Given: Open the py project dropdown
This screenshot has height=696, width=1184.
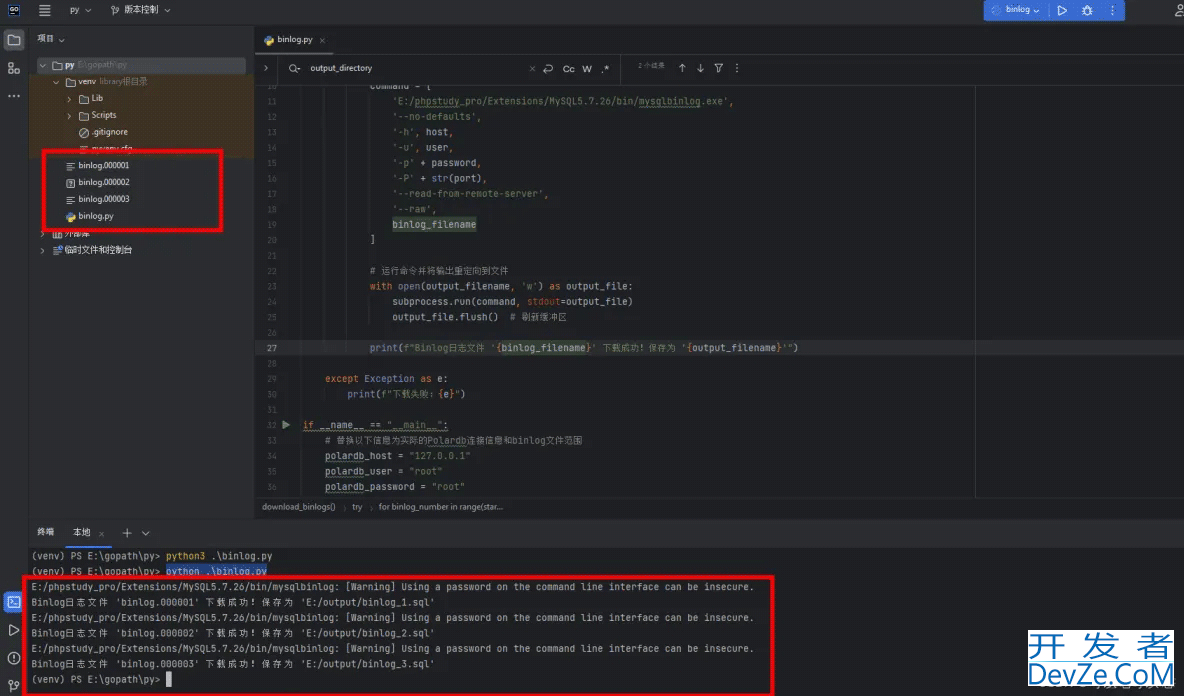Looking at the screenshot, I should coord(80,11).
